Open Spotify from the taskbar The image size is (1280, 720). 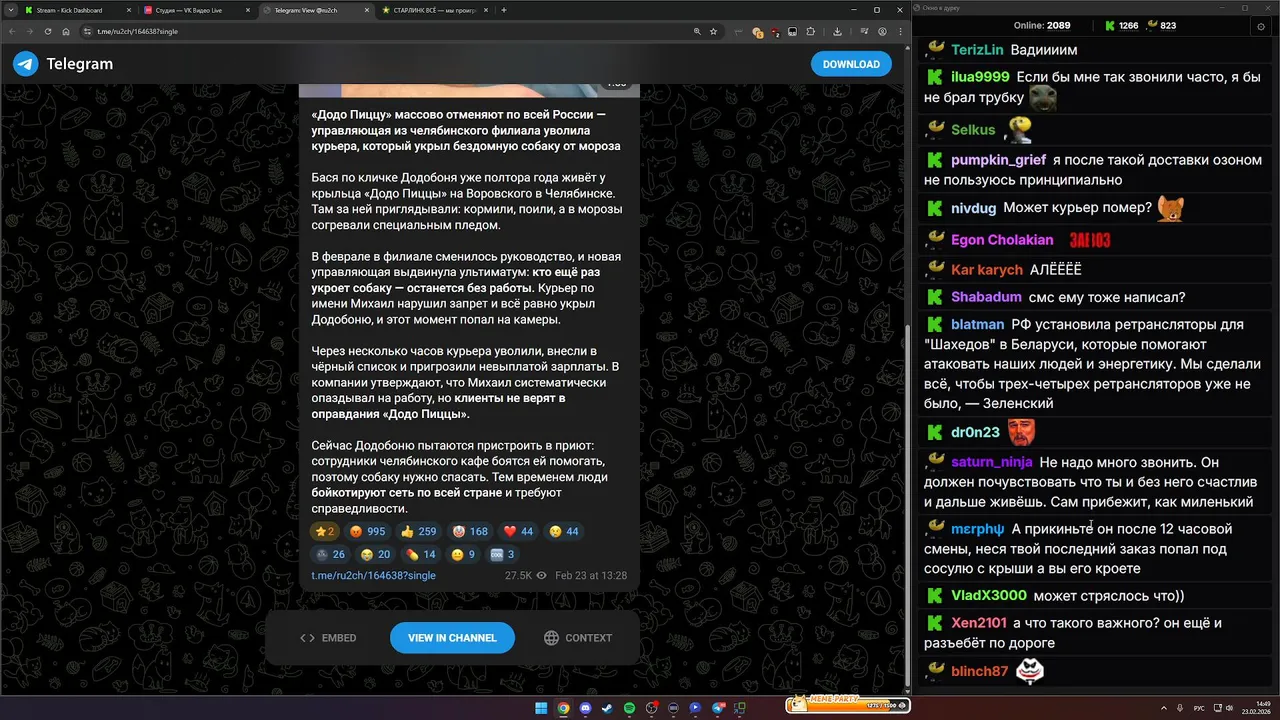629,708
